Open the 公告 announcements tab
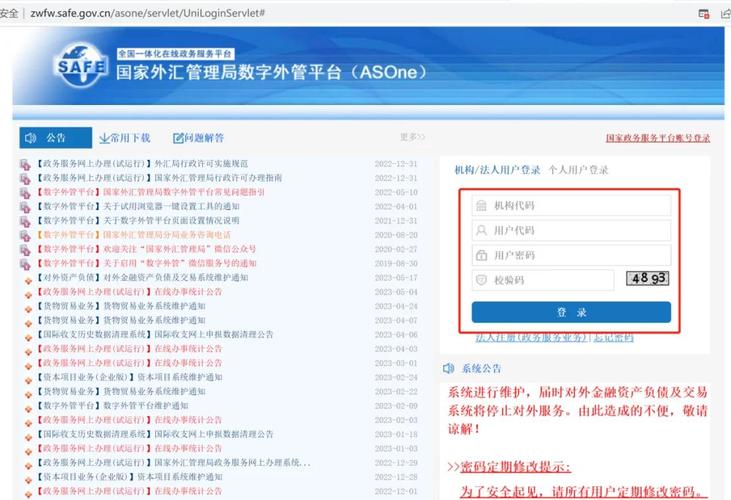 (55, 138)
